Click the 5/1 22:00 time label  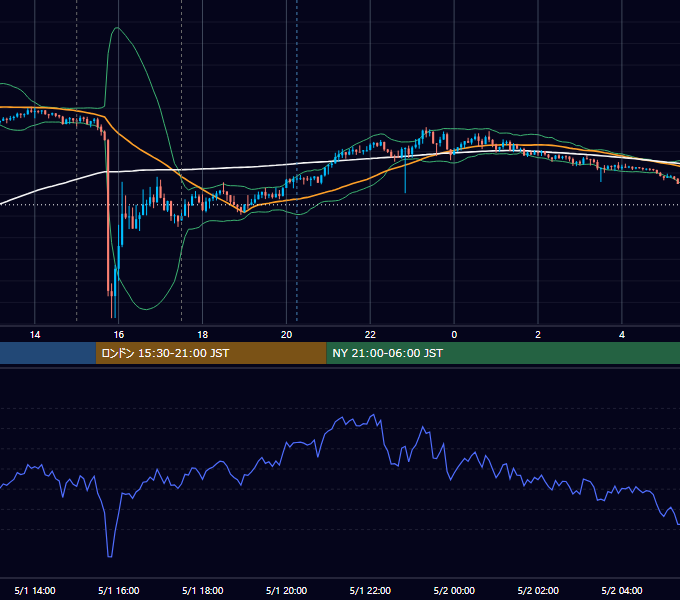coord(370,590)
